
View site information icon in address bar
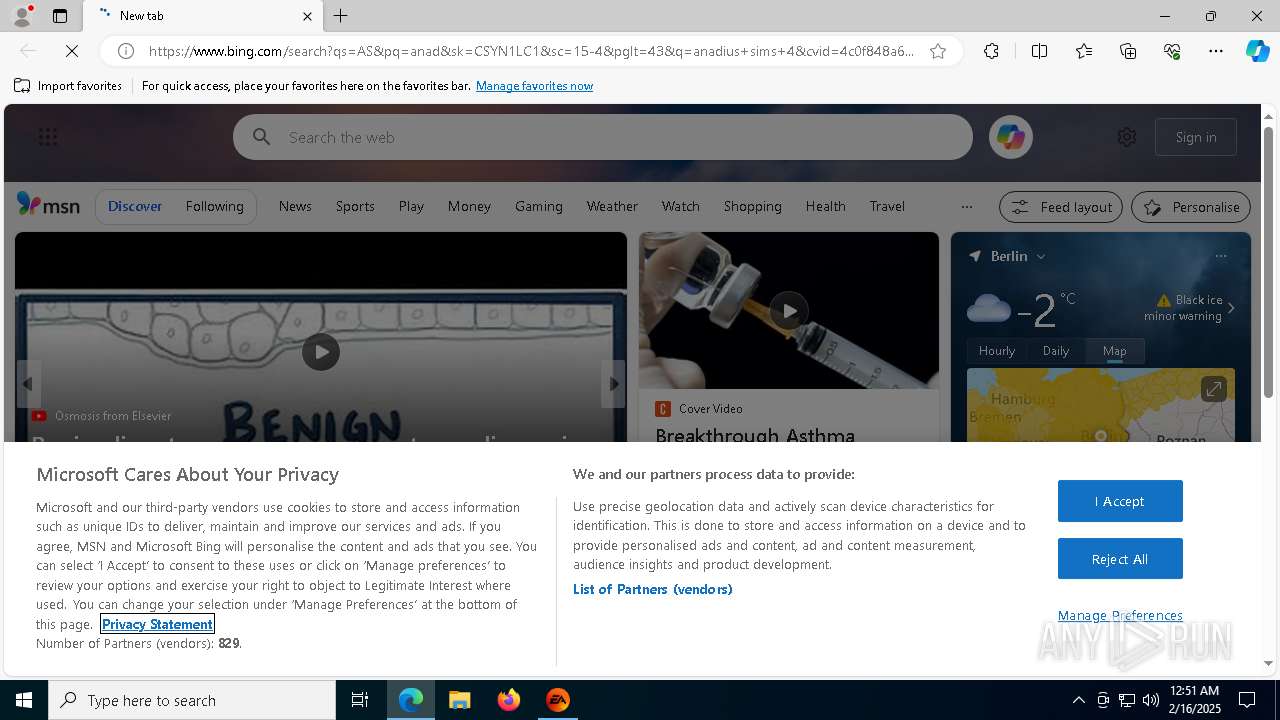coord(126,51)
